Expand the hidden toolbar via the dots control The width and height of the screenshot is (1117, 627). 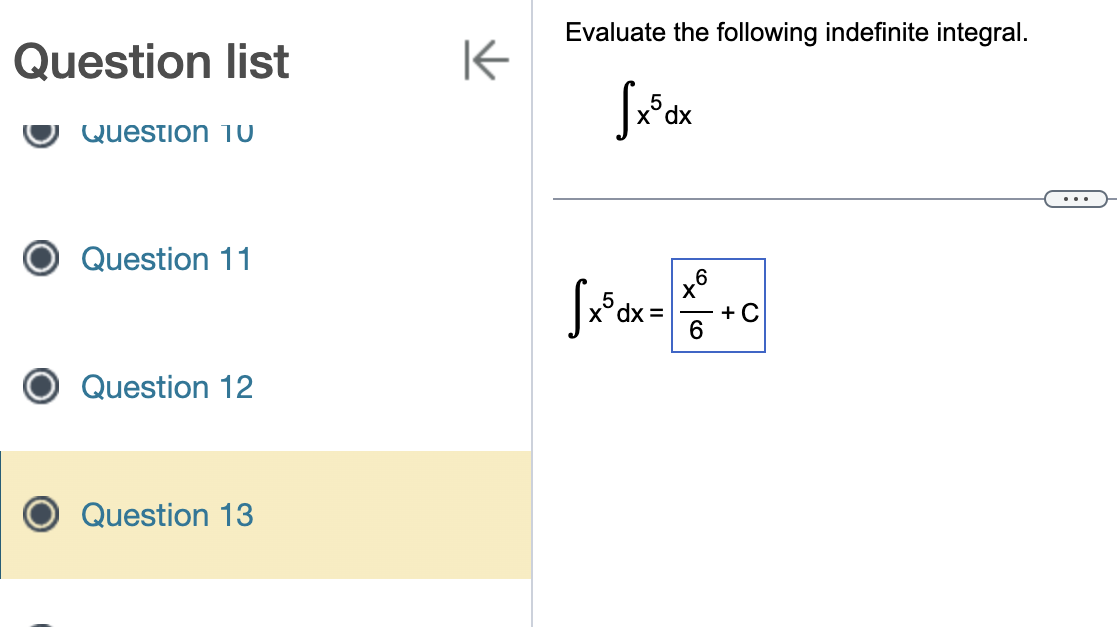[1075, 198]
